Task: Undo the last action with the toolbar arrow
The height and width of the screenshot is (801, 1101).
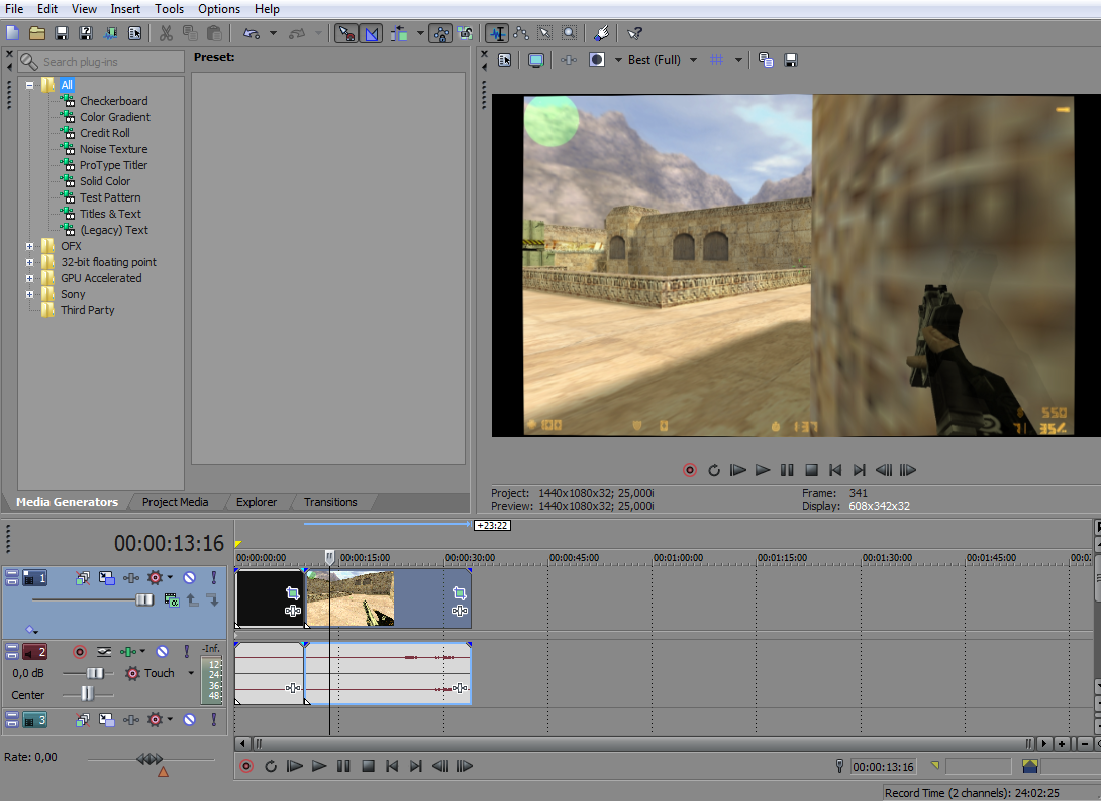Action: click(251, 33)
